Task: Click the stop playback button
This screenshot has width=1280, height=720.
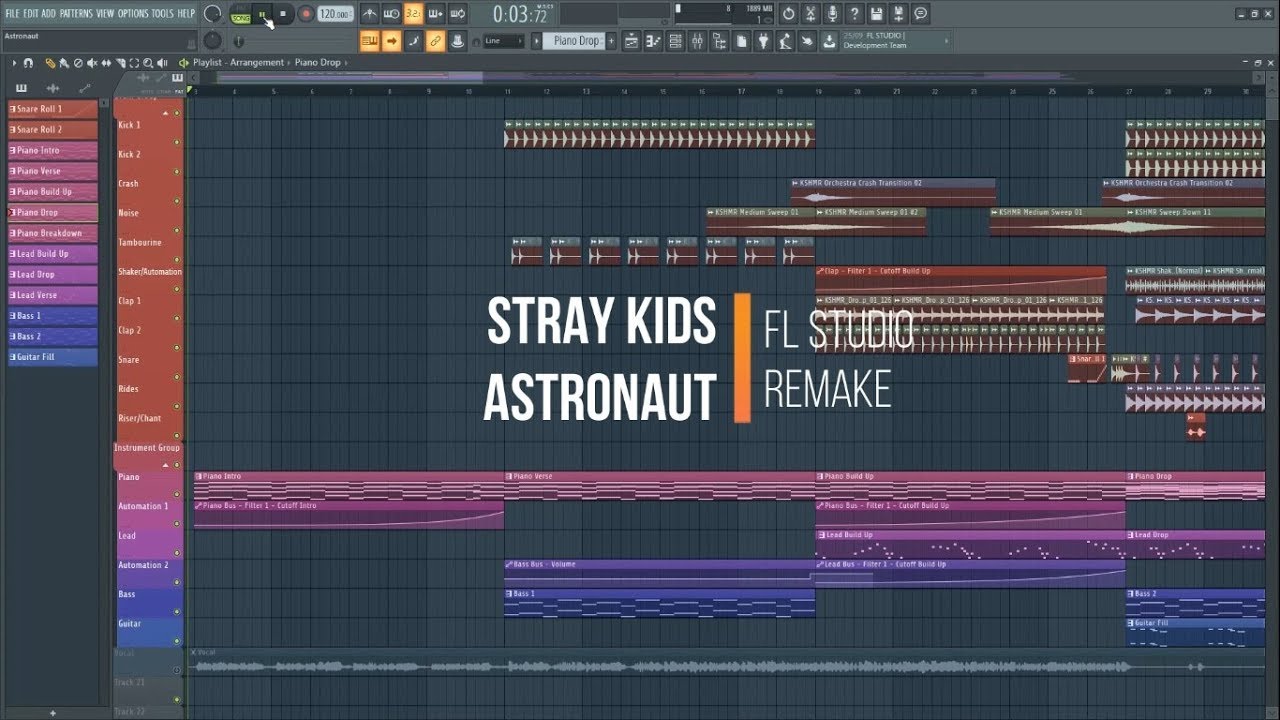Action: tap(283, 14)
